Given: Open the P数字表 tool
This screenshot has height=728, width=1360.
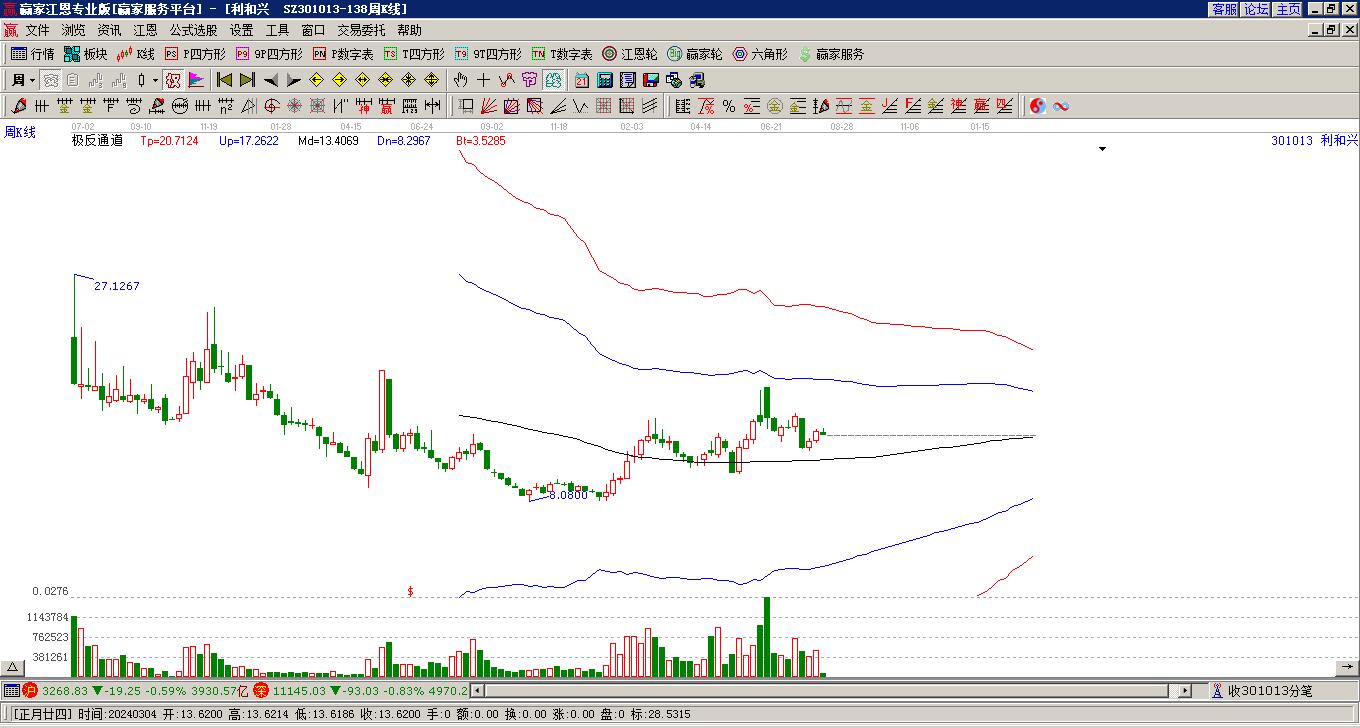Looking at the screenshot, I should pos(343,54).
